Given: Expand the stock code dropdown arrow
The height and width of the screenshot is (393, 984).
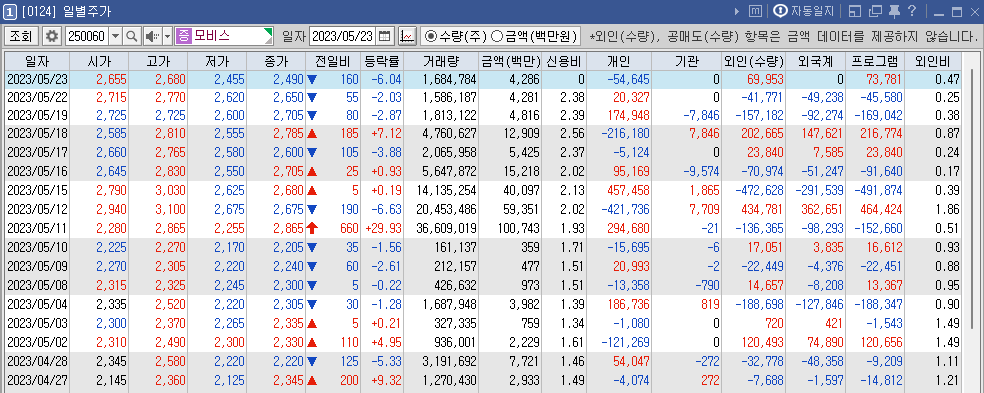Looking at the screenshot, I should point(115,36).
